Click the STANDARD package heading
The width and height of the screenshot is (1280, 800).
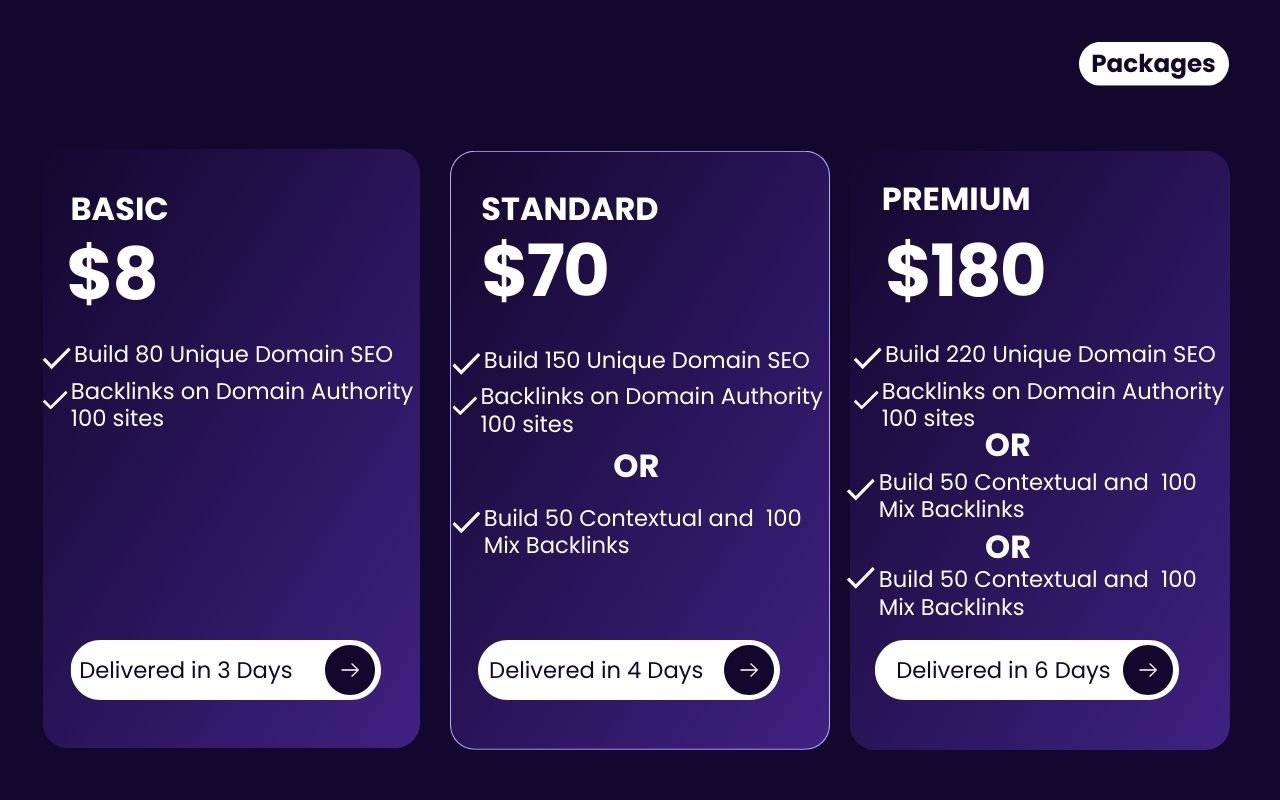coord(569,209)
